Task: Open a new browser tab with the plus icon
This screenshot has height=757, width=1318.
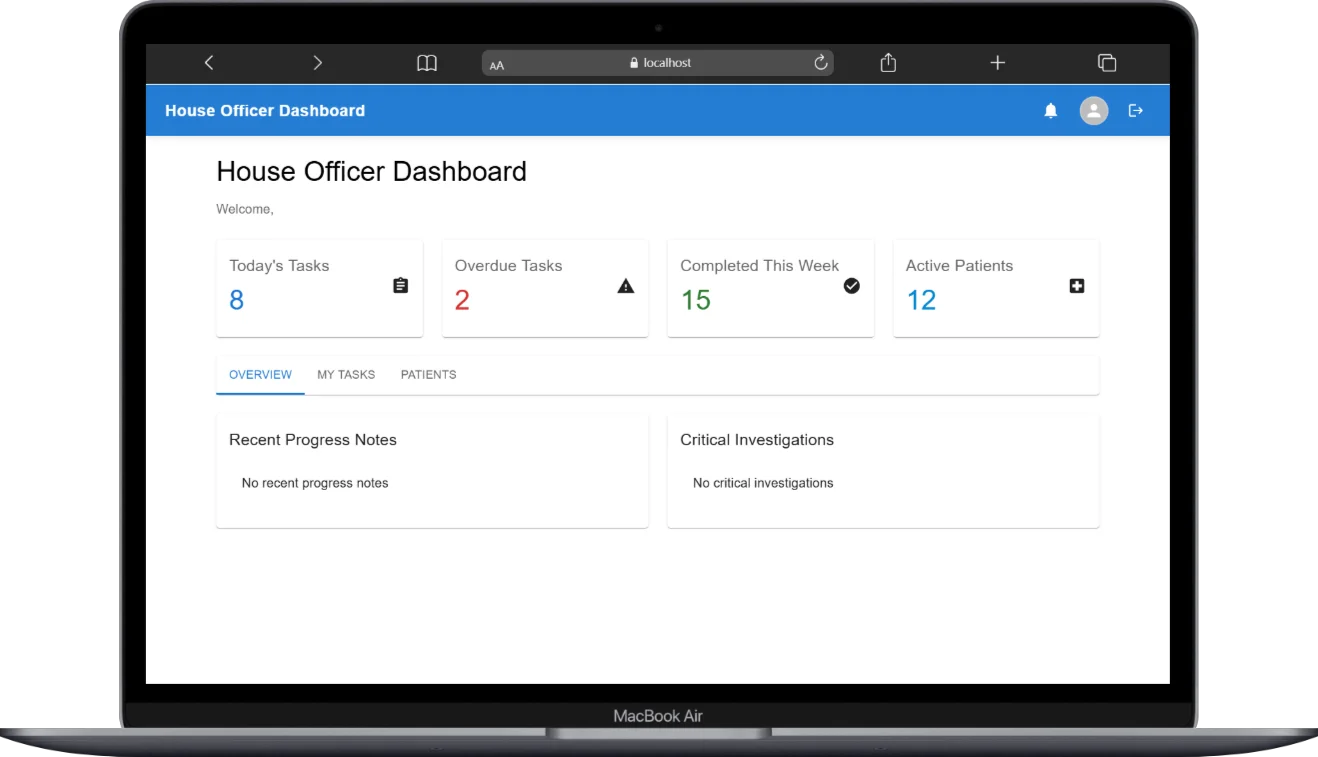Action: [997, 62]
